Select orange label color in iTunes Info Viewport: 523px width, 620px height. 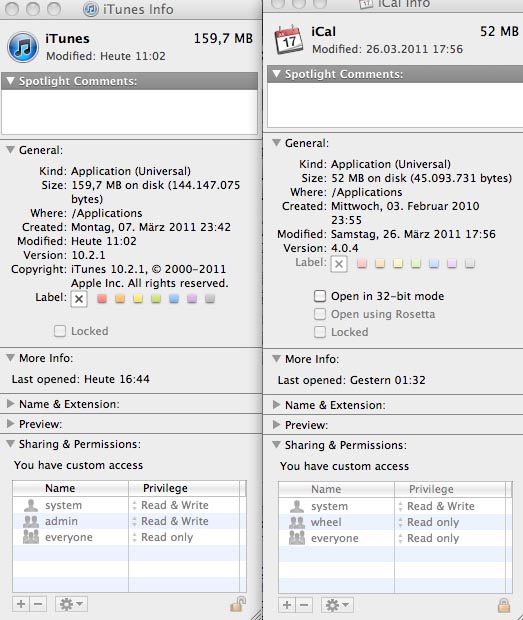[x=120, y=299]
